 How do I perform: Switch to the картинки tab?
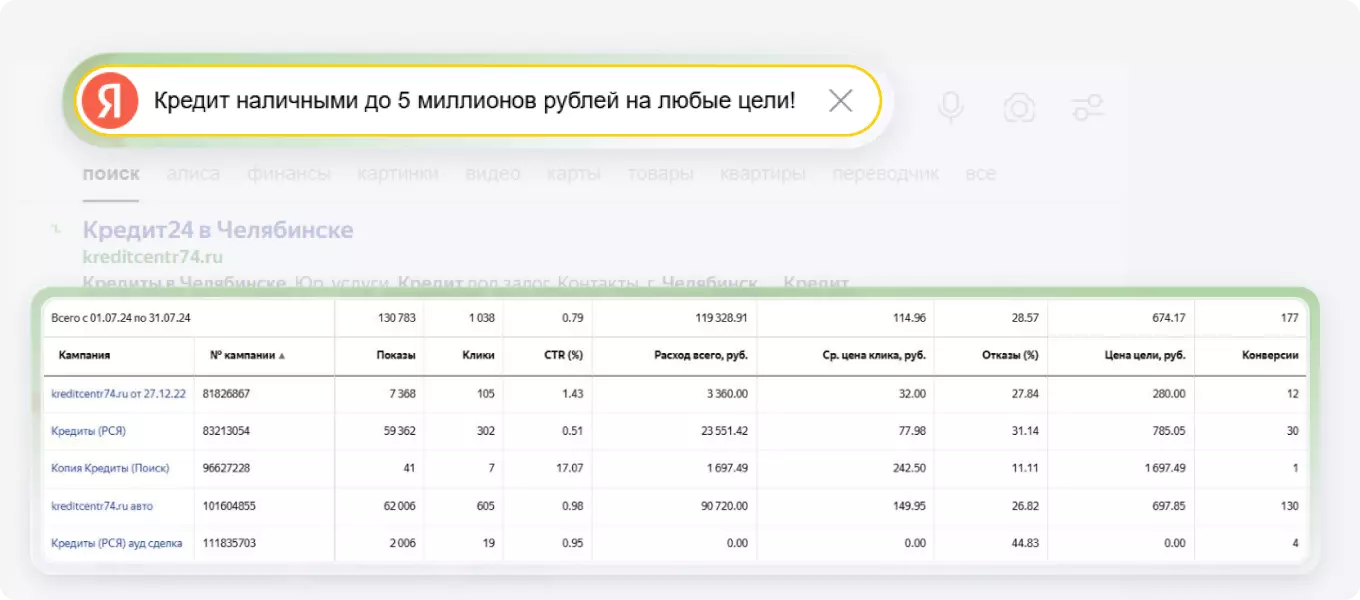coord(398,174)
